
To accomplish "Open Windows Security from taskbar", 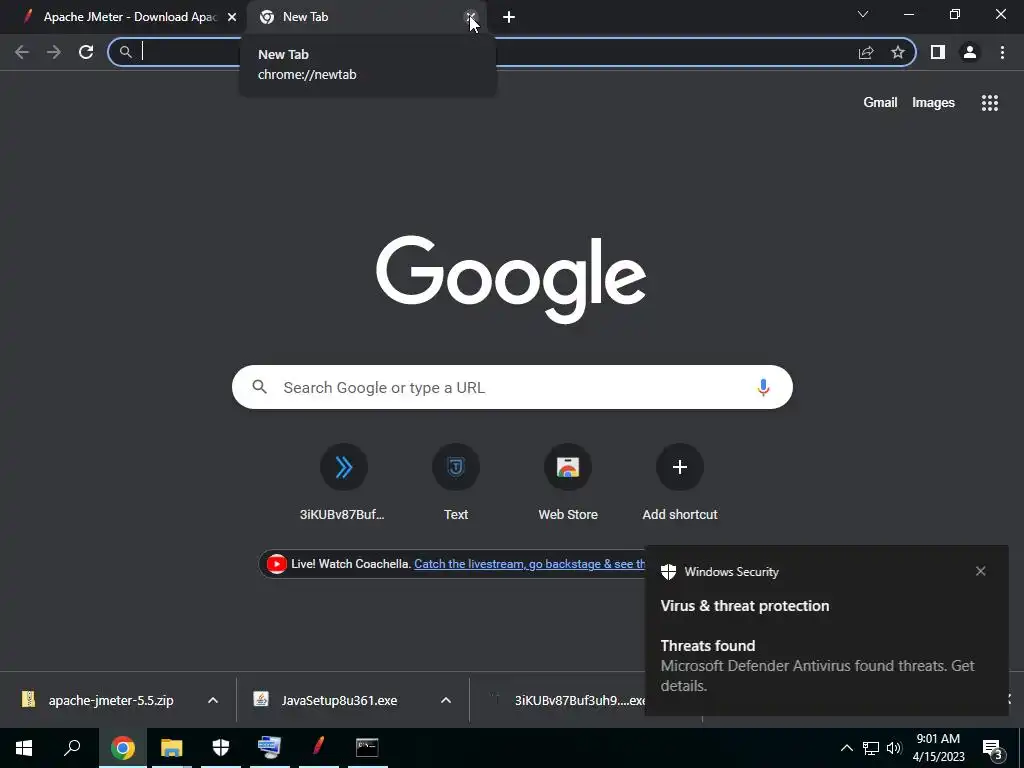I will 221,748.
